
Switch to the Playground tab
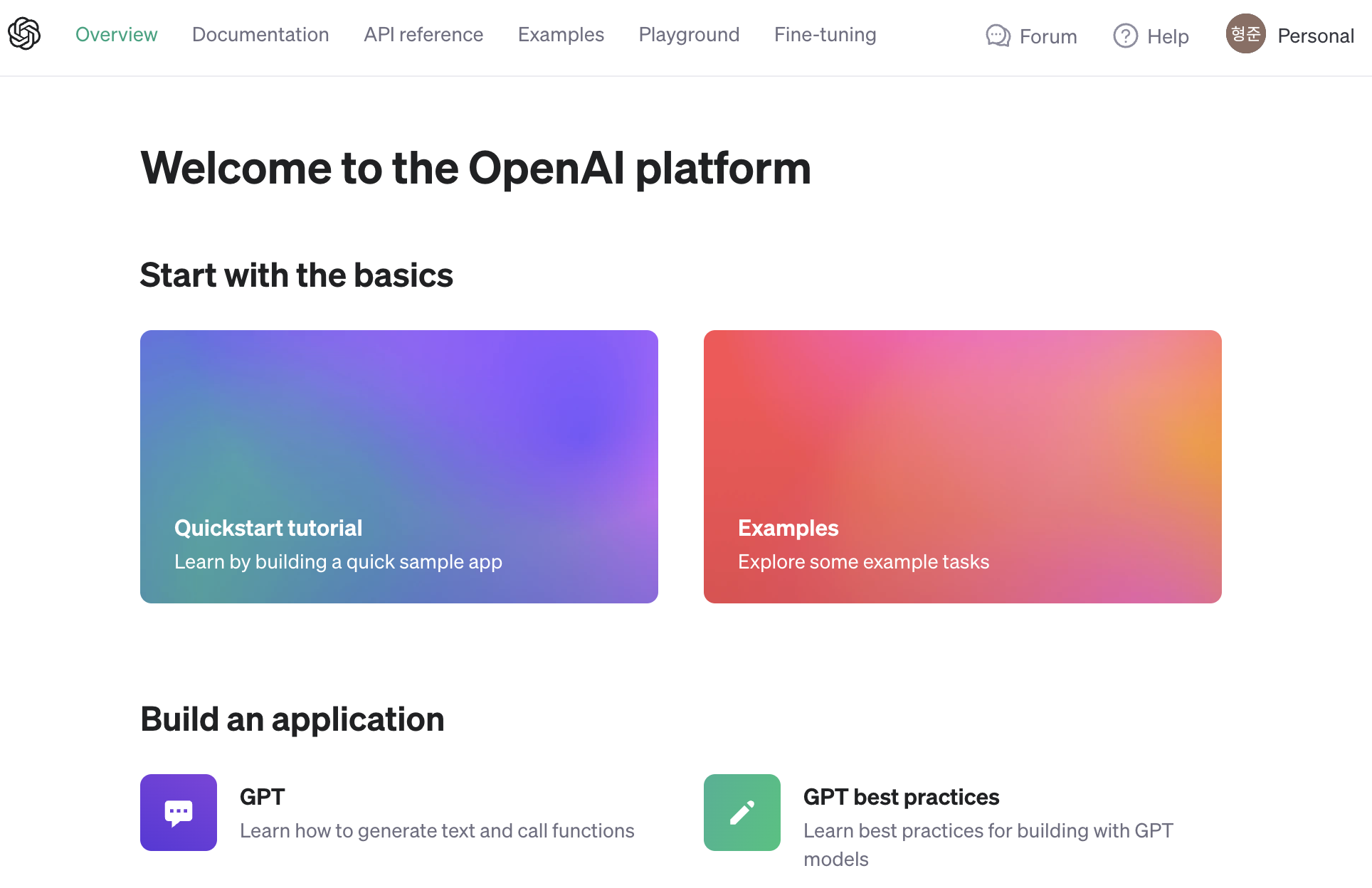[x=689, y=34]
